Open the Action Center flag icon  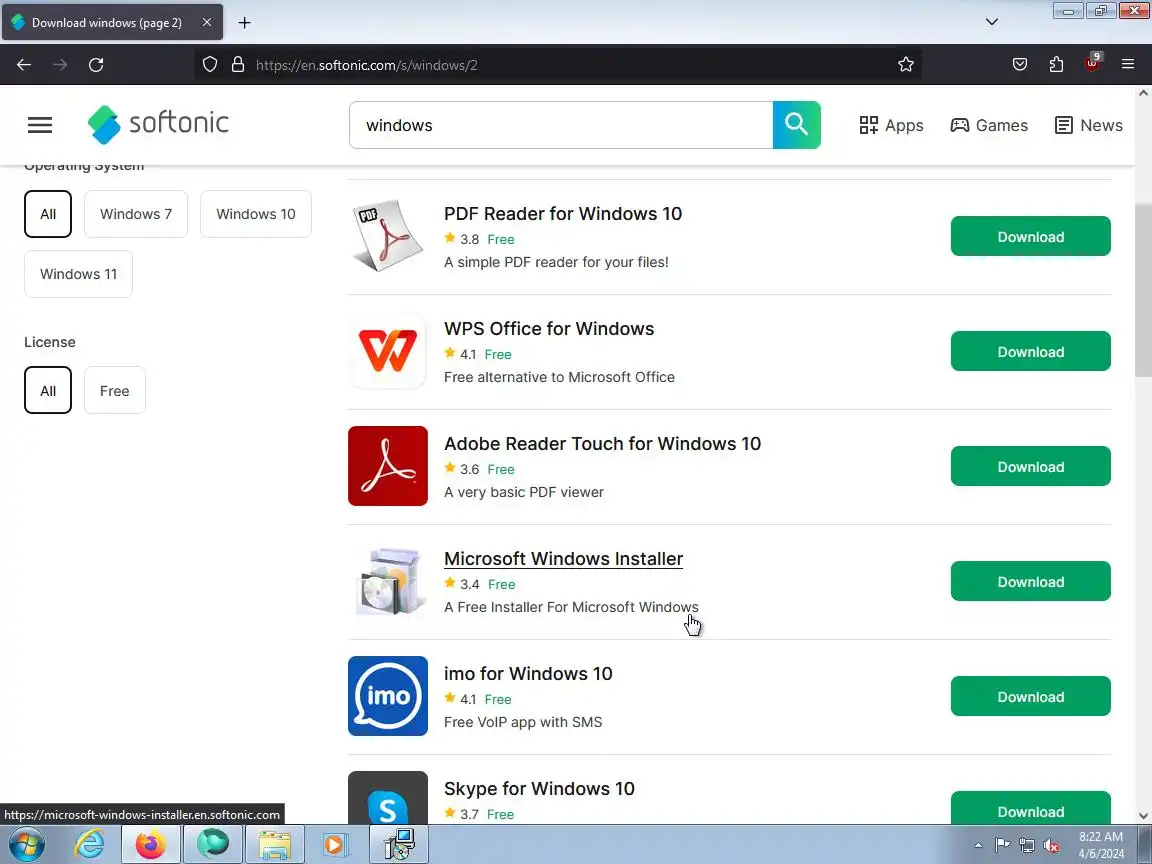pos(1002,846)
